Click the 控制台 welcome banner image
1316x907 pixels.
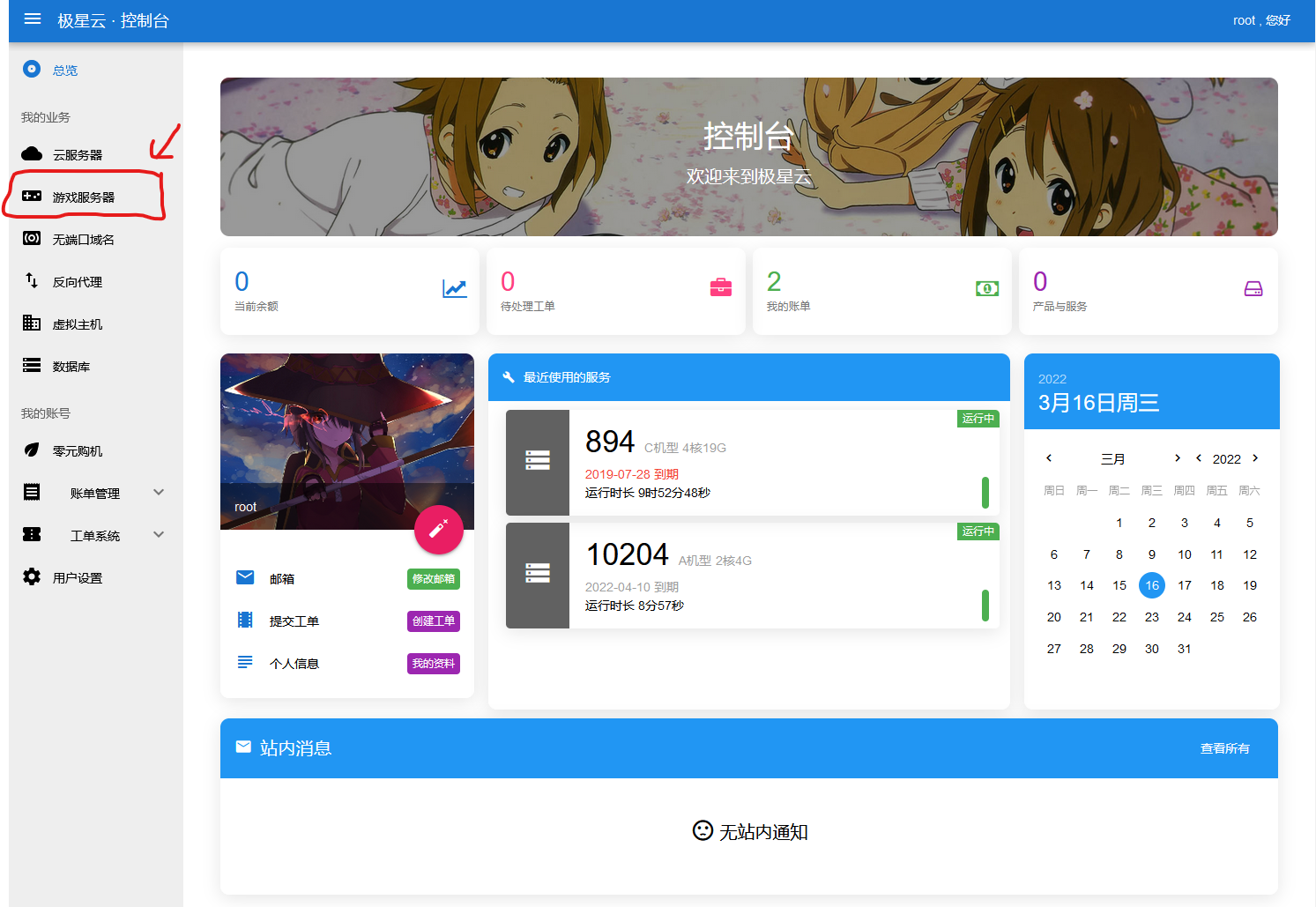[x=749, y=157]
